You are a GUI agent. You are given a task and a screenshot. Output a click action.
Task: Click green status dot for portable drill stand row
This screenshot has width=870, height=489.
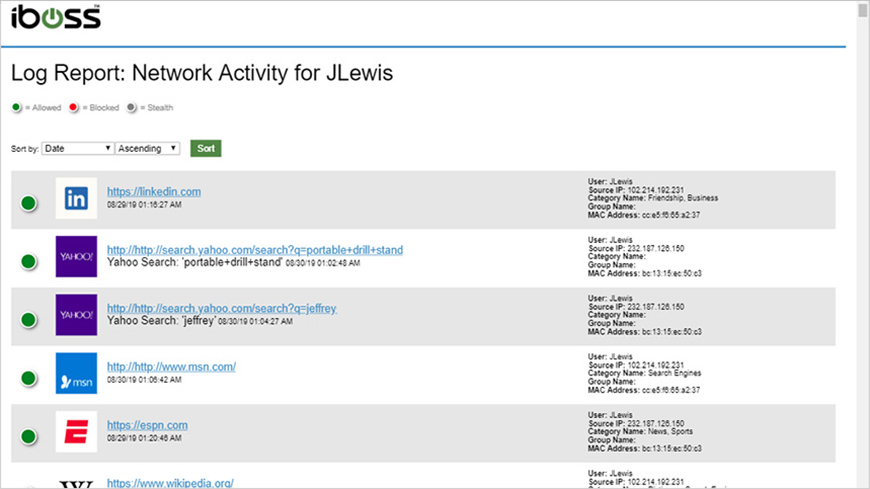(28, 261)
